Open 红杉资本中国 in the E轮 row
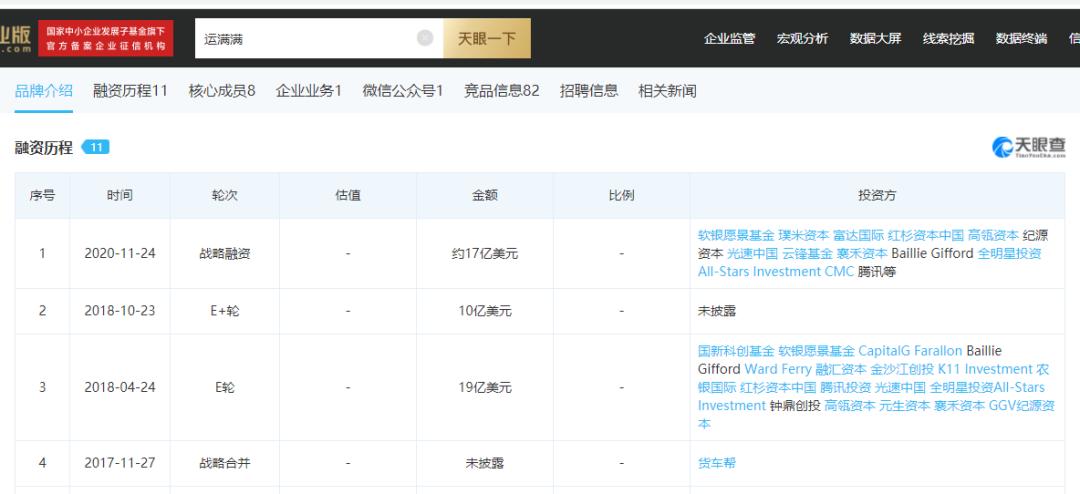Screen dimensions: 1080x494 778,387
